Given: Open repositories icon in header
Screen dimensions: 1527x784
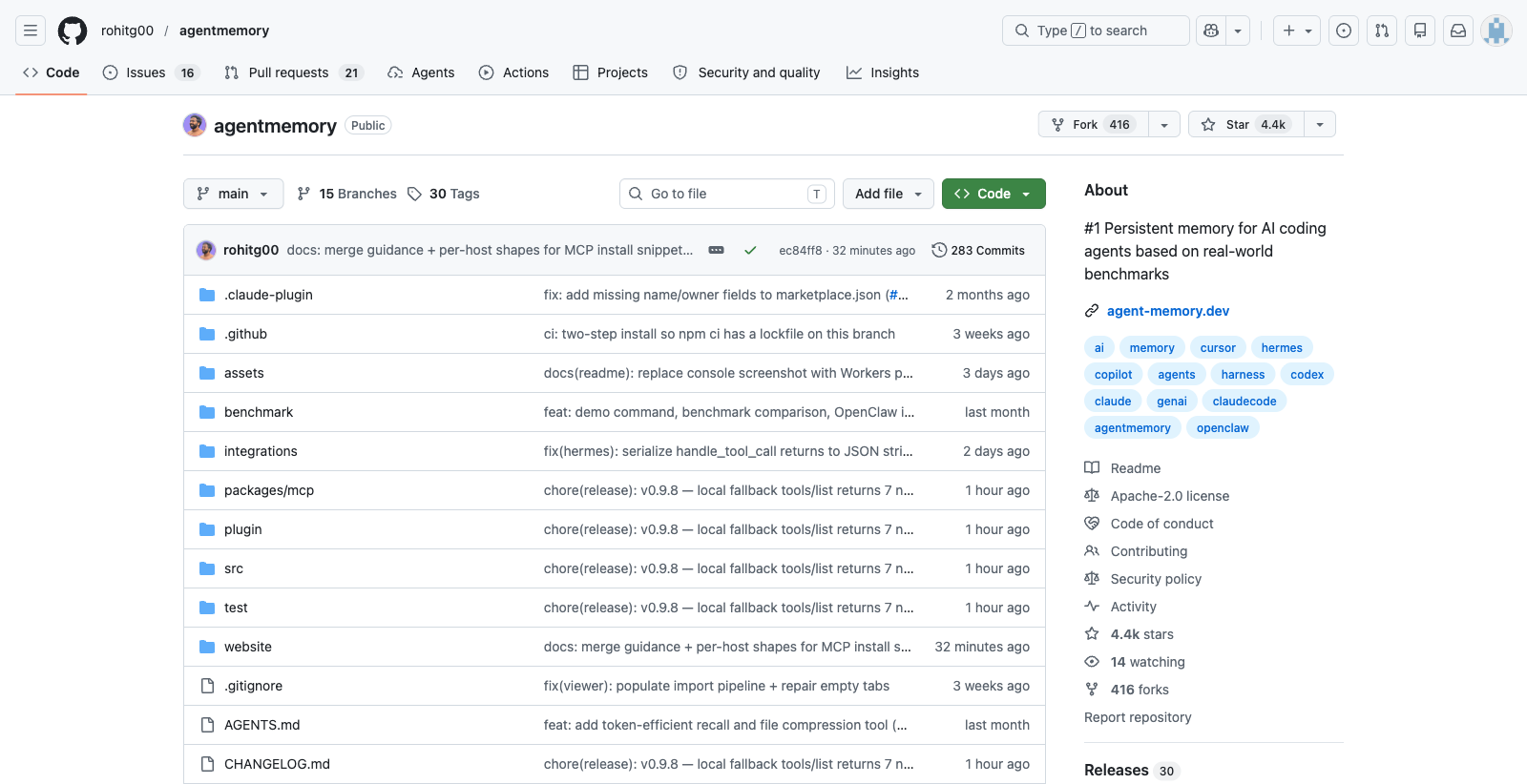Looking at the screenshot, I should (x=1420, y=31).
